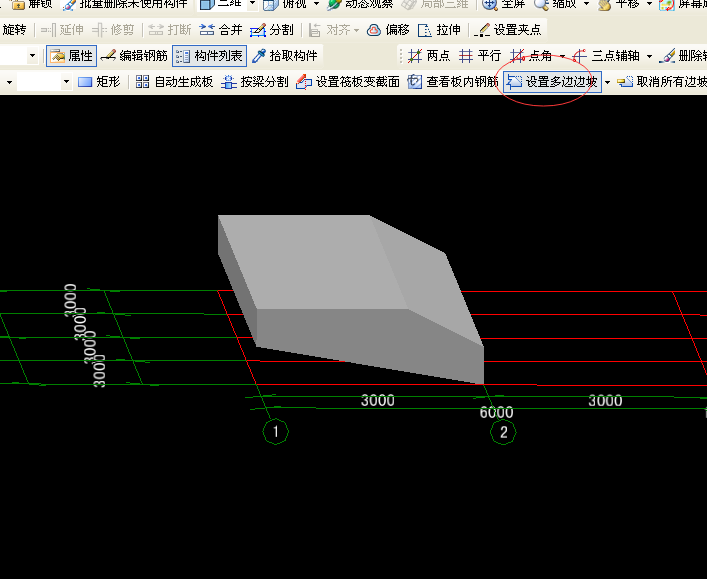The width and height of the screenshot is (707, 579).
Task: Activate 动态观察 orbit tool
Action: point(361,4)
